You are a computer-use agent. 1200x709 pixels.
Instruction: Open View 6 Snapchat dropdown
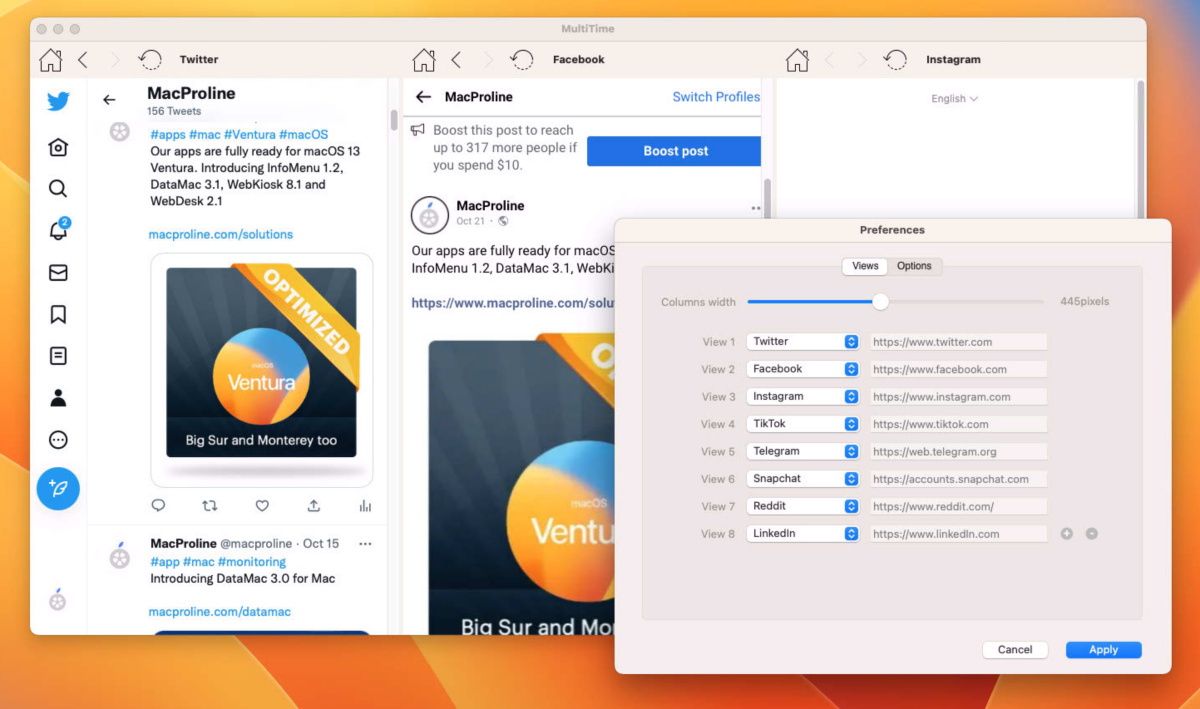point(803,479)
